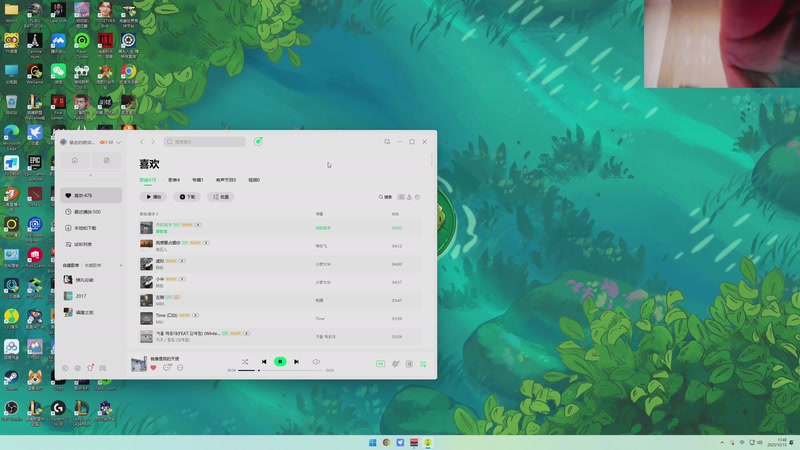This screenshot has width=800, height=450.
Task: Show the lyrics panel icon
Action: [409, 364]
